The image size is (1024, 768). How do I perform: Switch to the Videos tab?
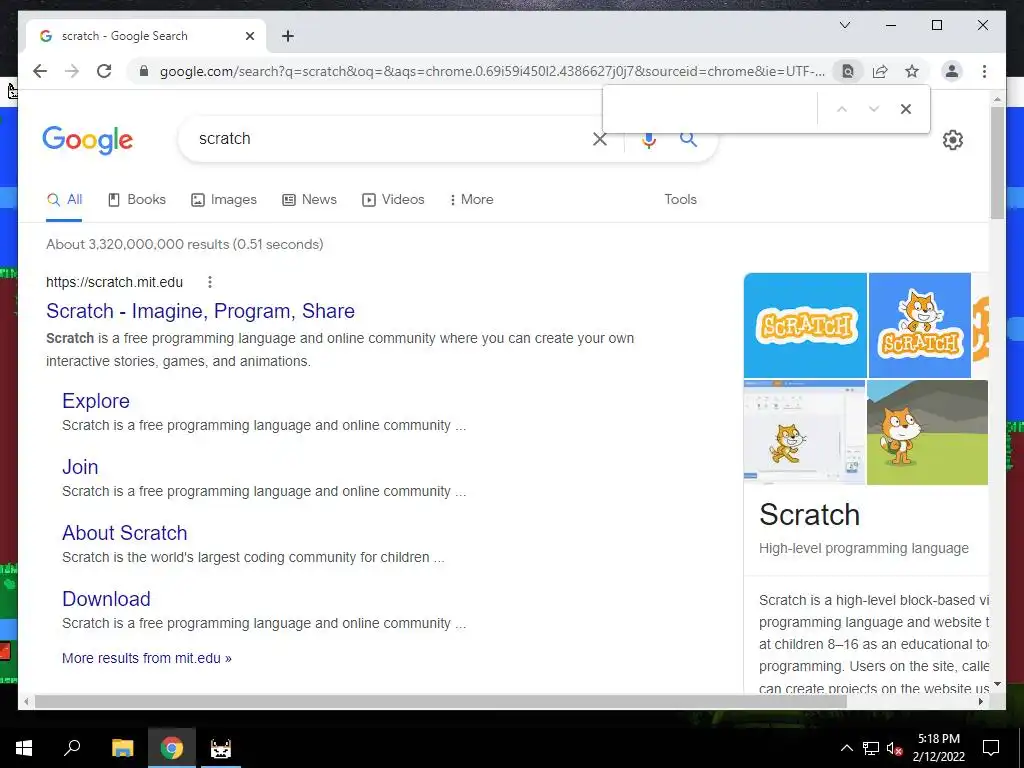[393, 200]
